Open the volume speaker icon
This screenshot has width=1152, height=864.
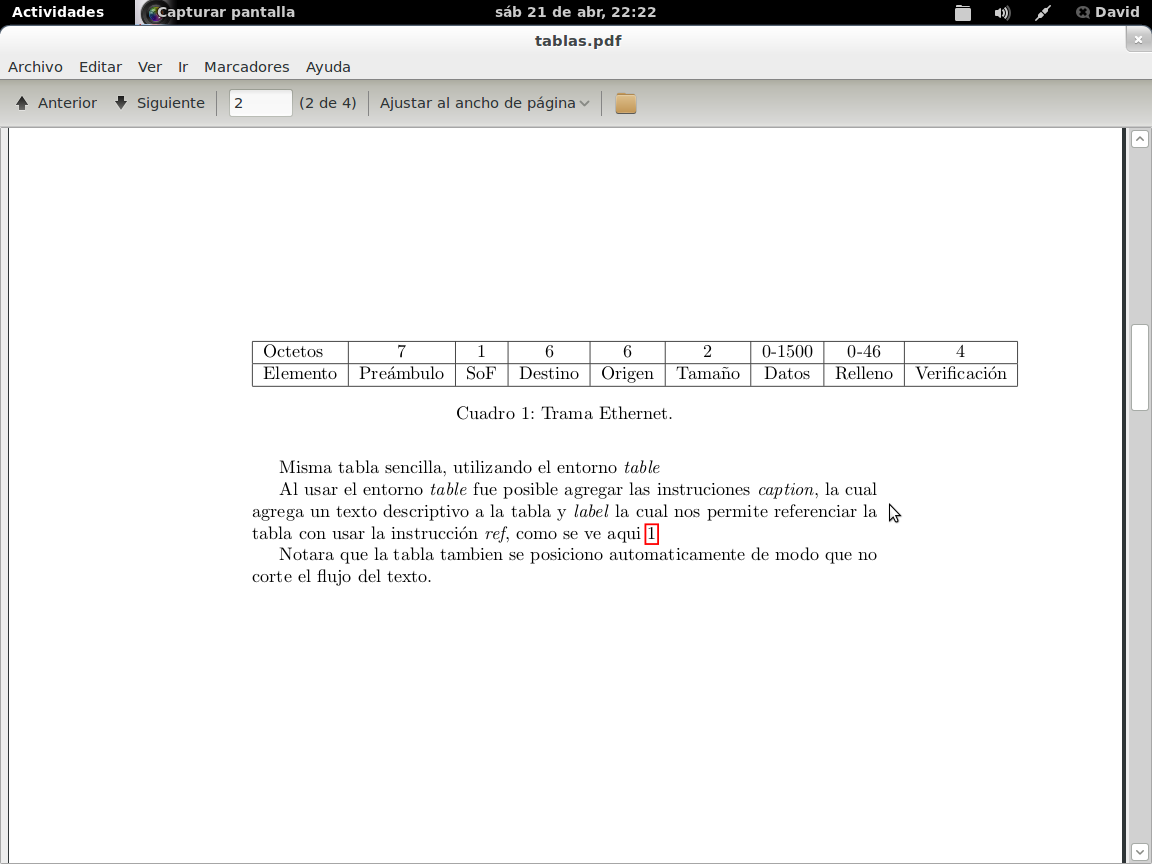tap(1002, 12)
